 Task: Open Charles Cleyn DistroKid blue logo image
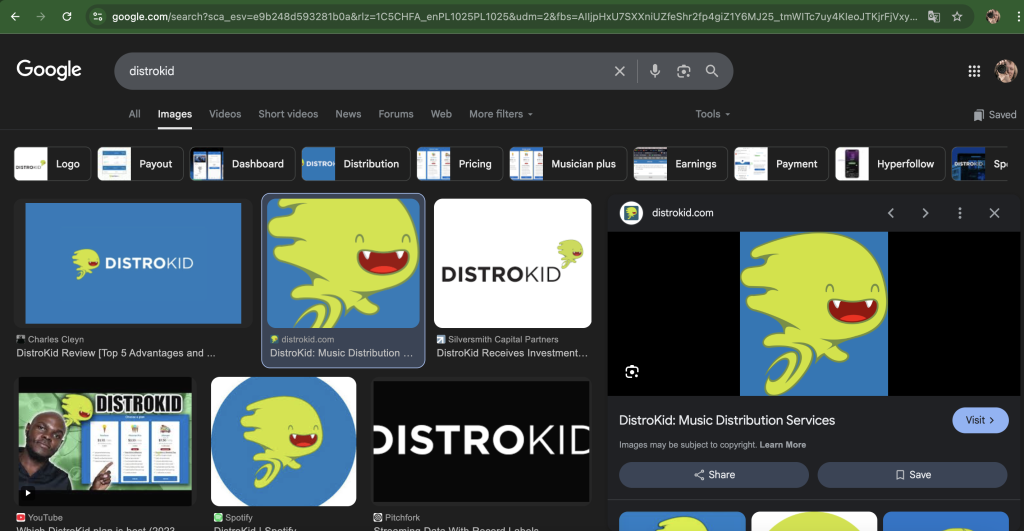pyautogui.click(x=133, y=263)
